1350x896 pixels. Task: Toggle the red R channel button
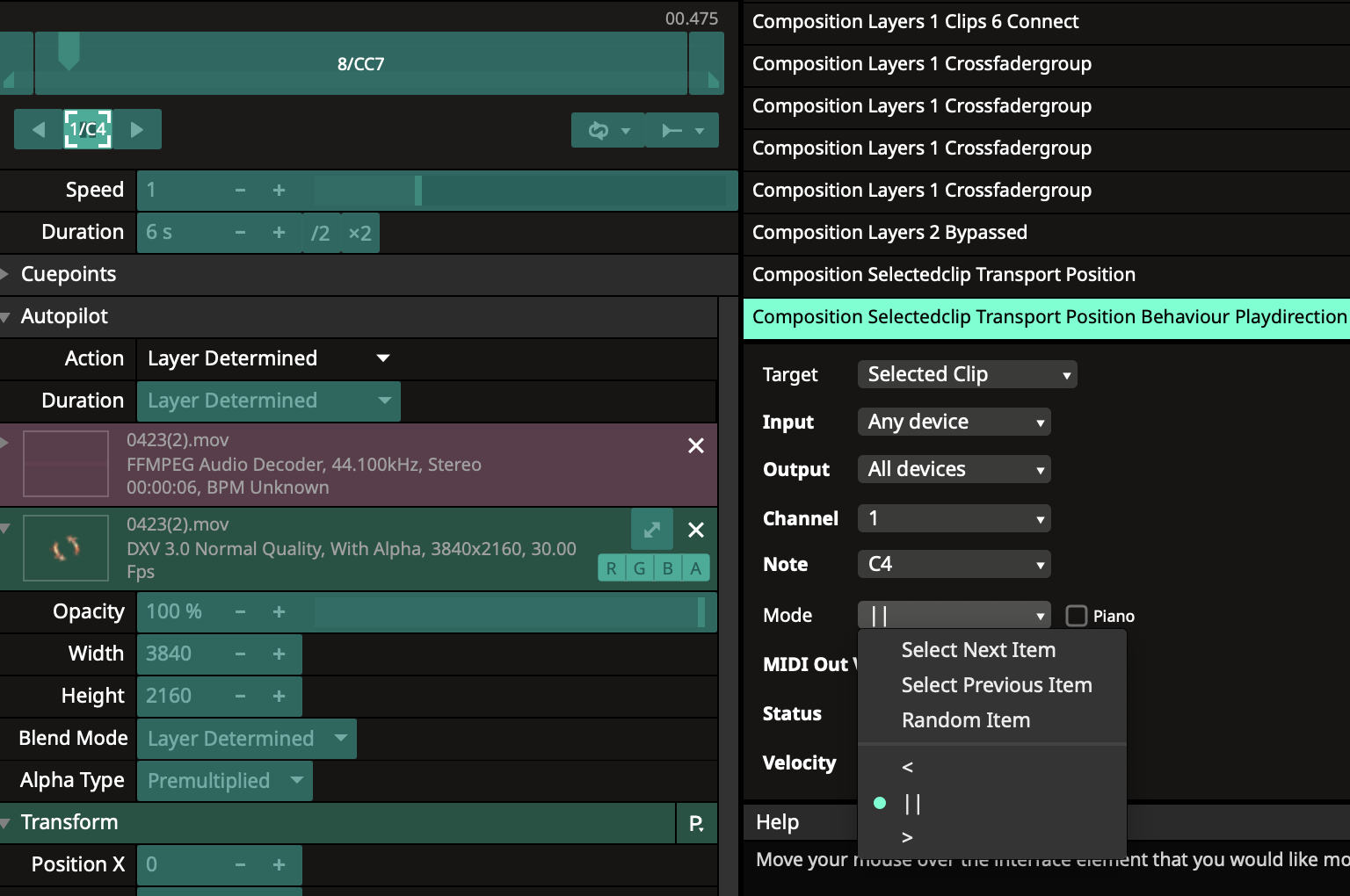(611, 568)
